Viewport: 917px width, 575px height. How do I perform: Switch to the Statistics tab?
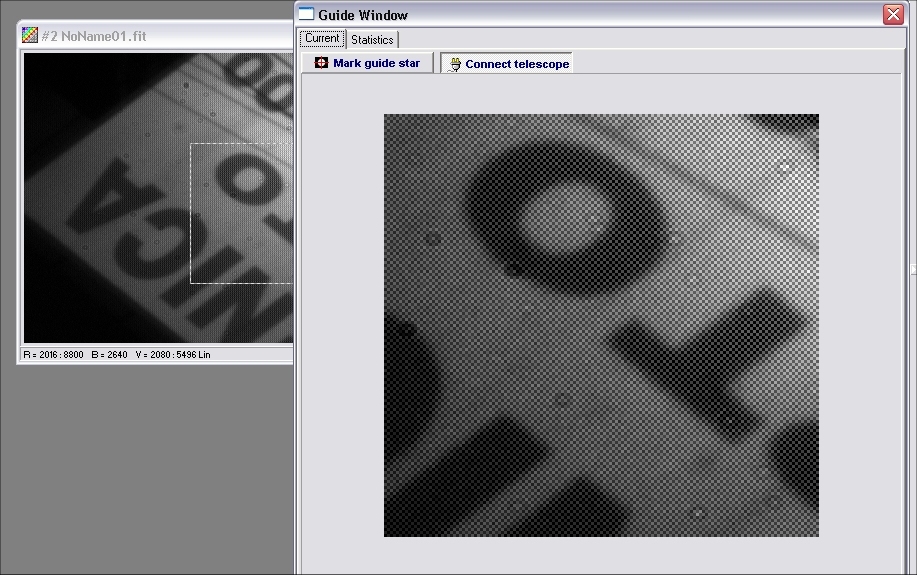tap(372, 40)
